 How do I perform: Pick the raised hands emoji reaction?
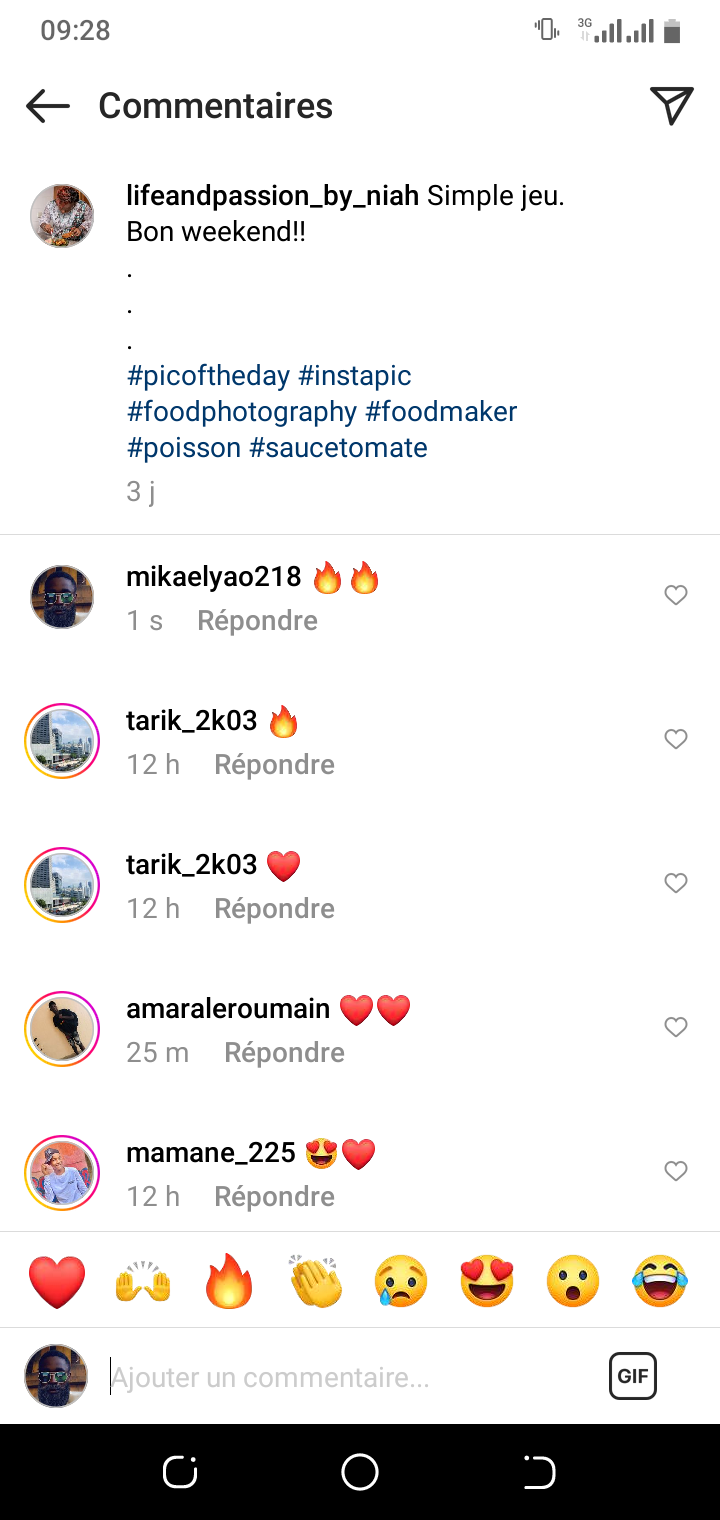144,1281
